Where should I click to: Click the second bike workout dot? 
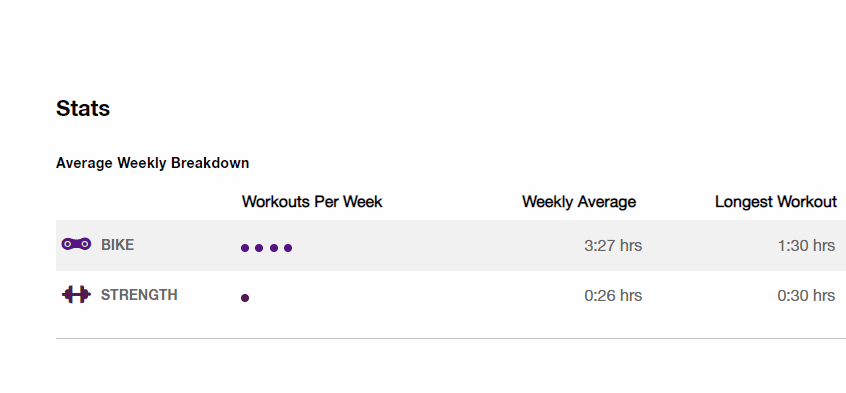(x=259, y=248)
